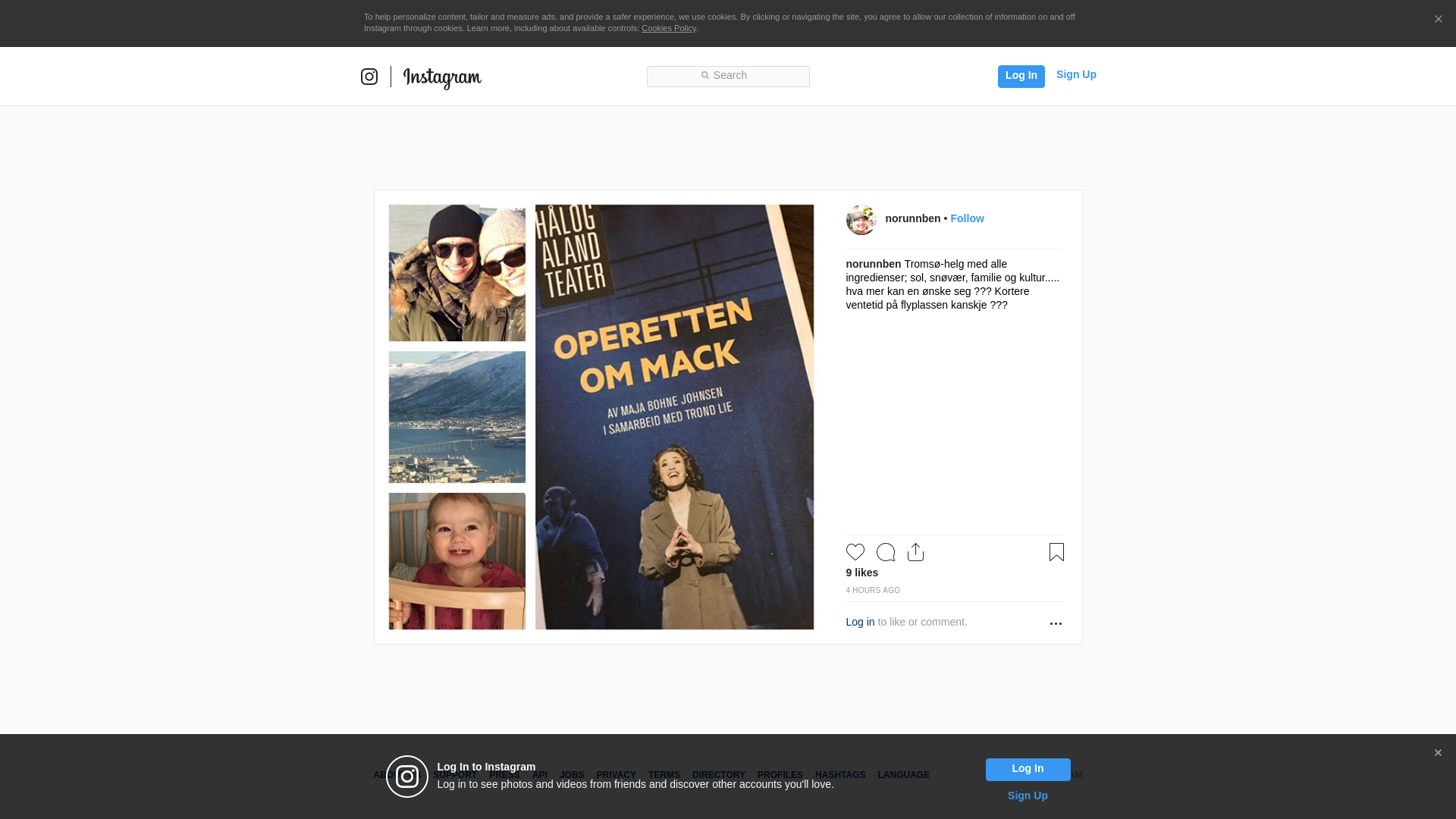Close the bottom login banner

pos(1438,753)
